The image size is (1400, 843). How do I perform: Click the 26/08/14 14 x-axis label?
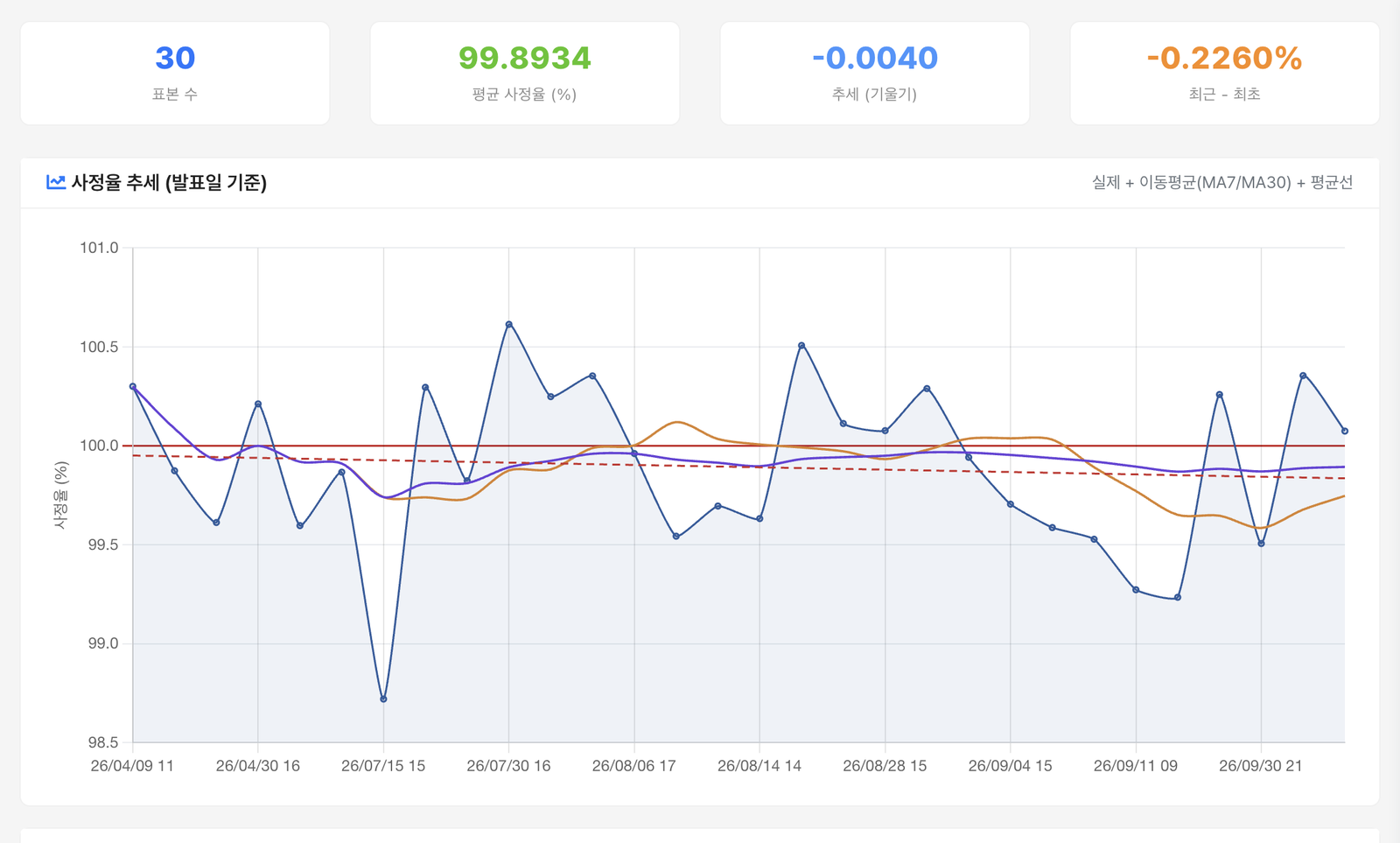pos(759,766)
